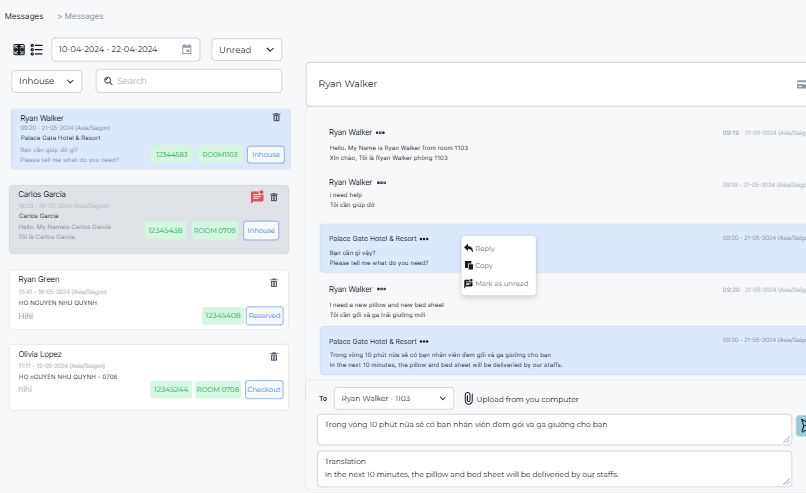Click Checkout badge on Olivia Lopez card
The image size is (806, 493).
(x=264, y=390)
